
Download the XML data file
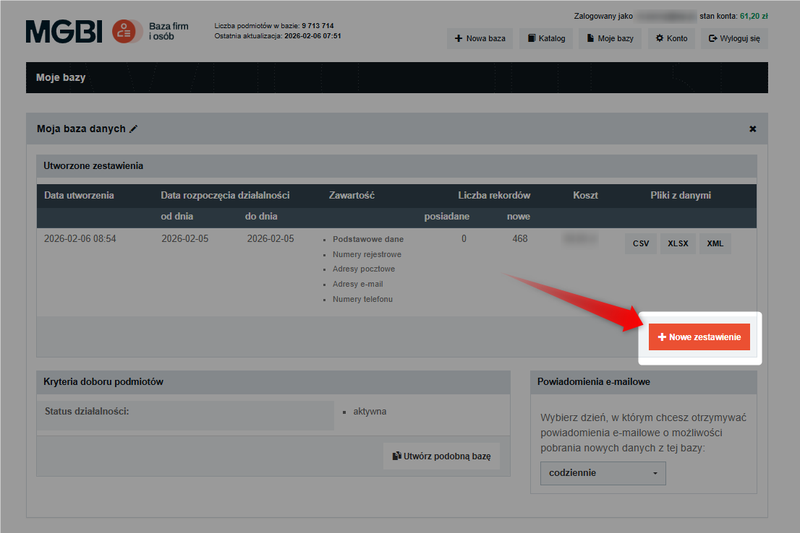(715, 243)
